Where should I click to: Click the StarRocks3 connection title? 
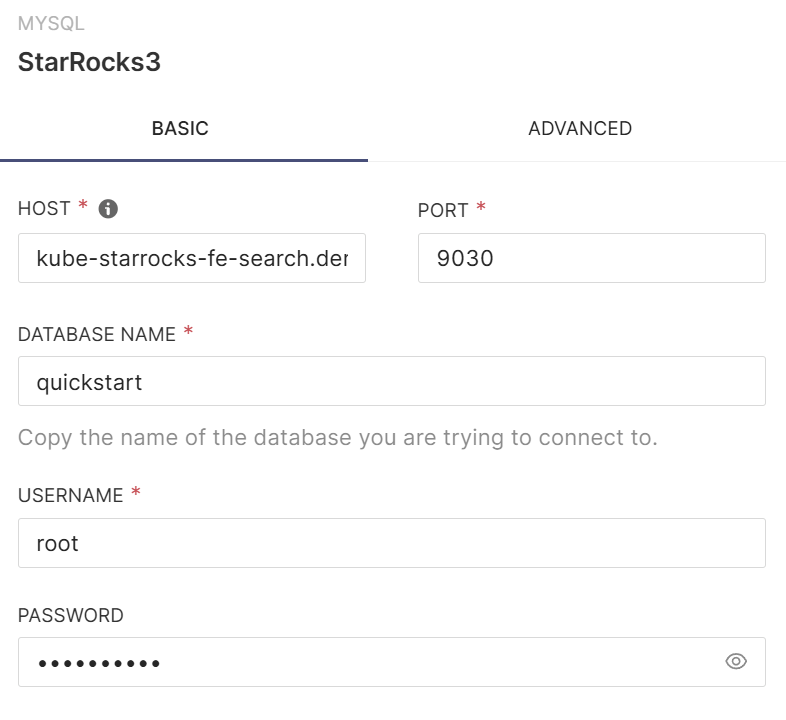(89, 62)
